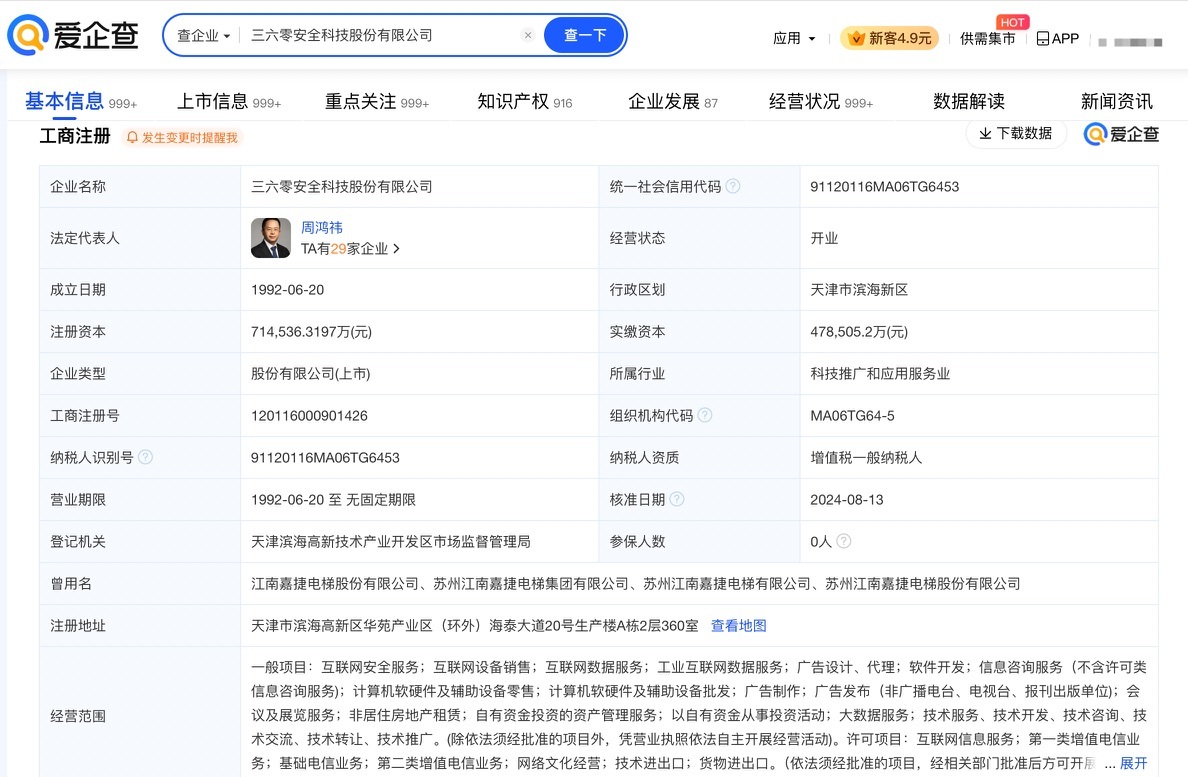Click the company name search input field
Viewport: 1188px width, 777px height.
tap(380, 35)
